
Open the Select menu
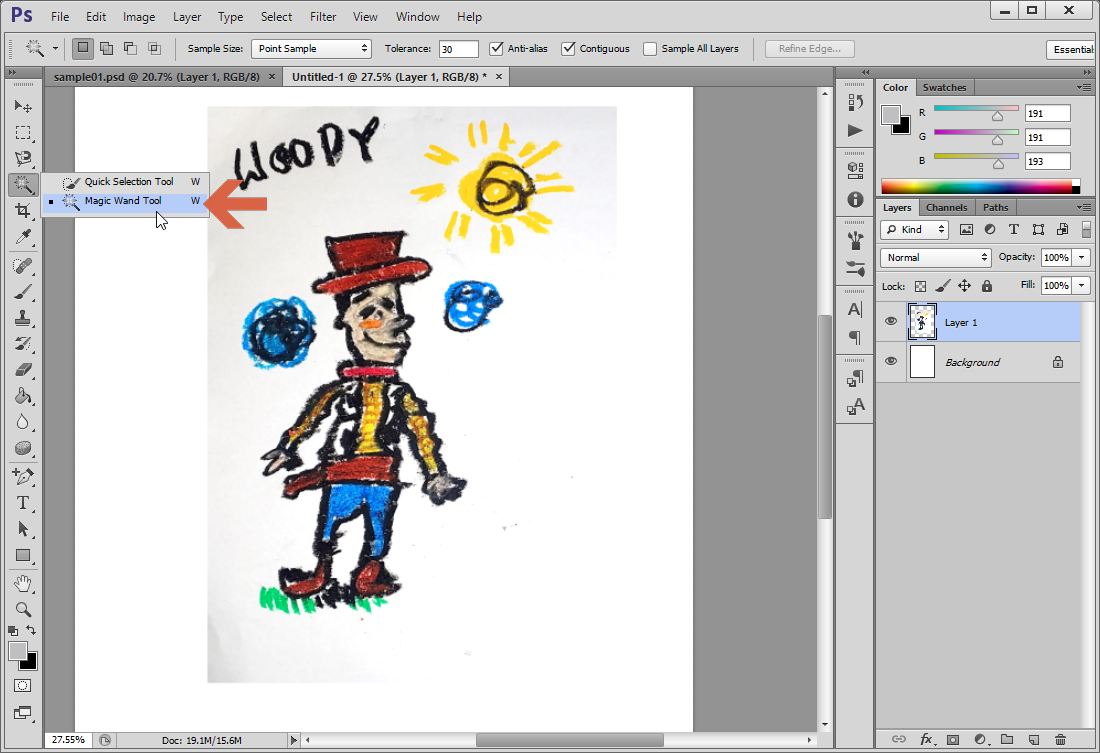276,17
